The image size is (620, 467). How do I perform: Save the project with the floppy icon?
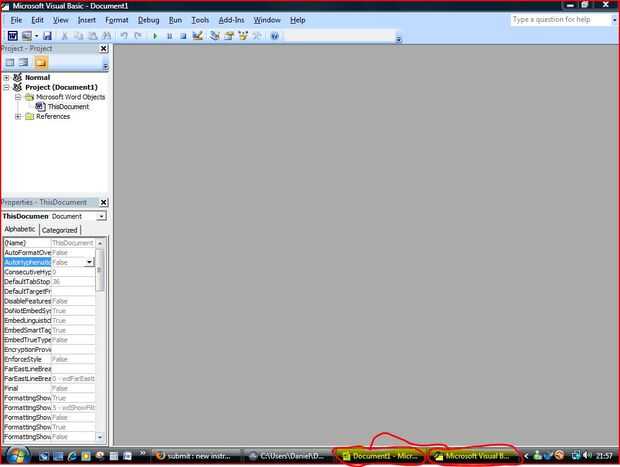[47, 36]
